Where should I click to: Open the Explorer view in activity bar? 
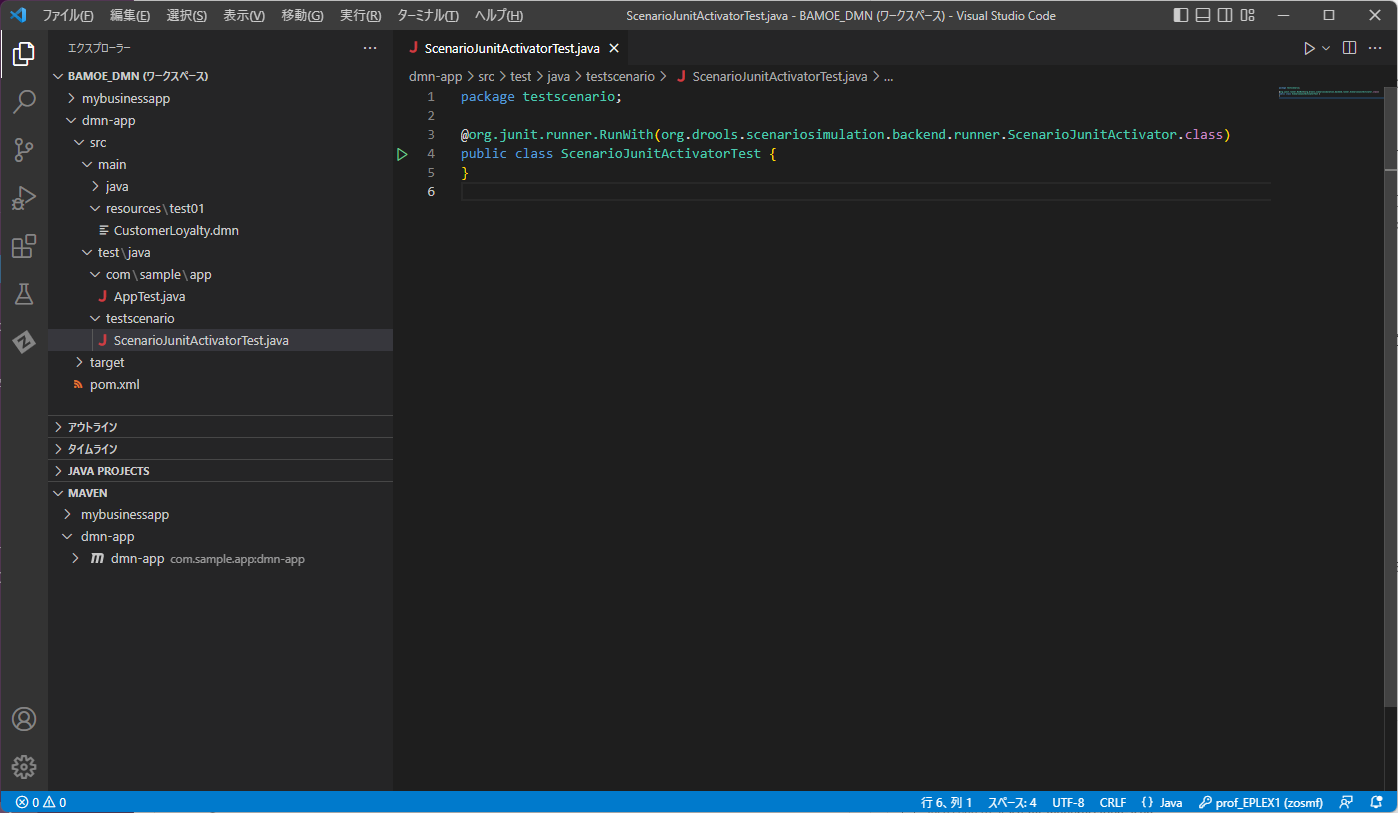click(x=24, y=54)
